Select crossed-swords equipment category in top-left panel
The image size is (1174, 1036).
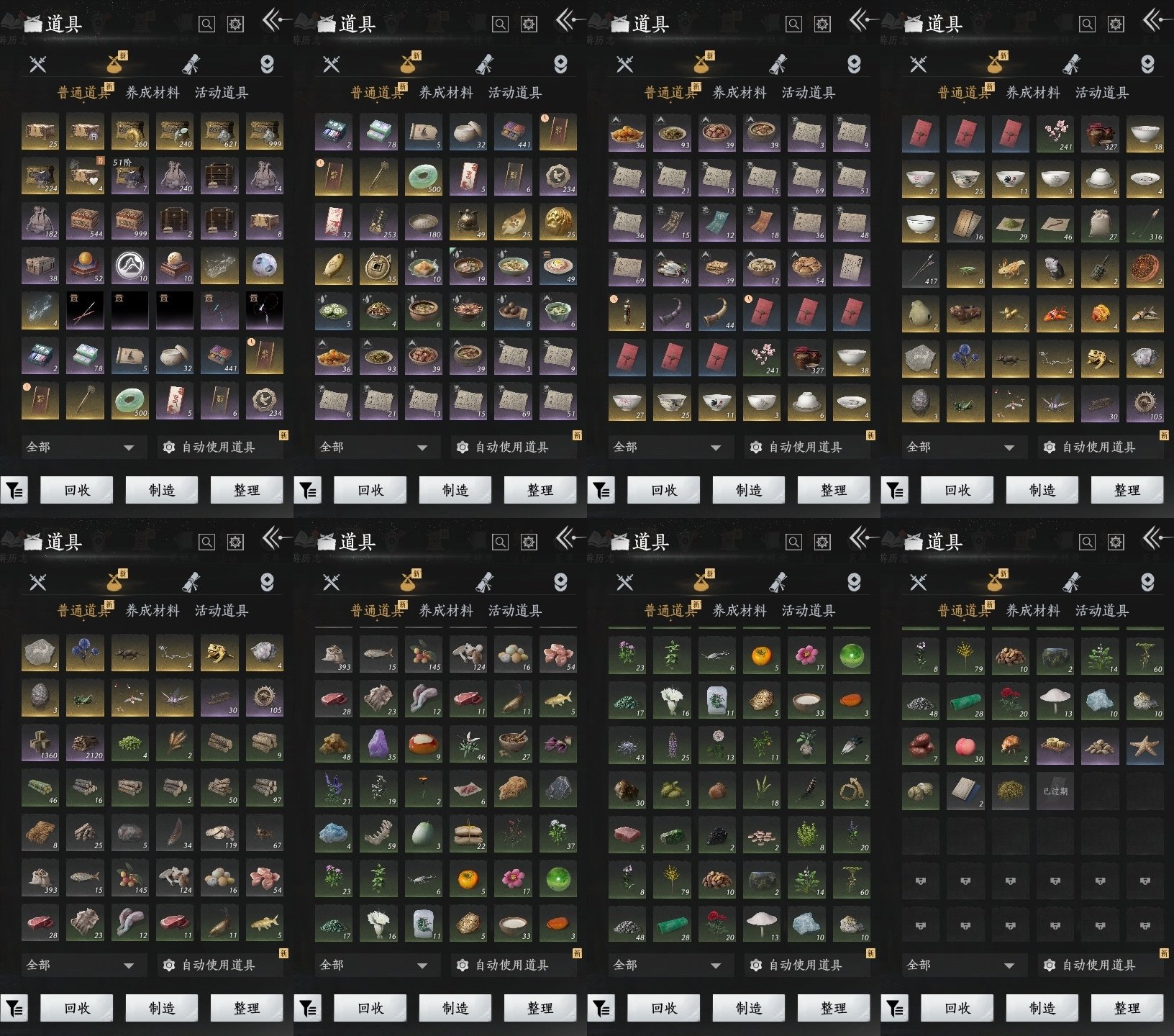38,64
